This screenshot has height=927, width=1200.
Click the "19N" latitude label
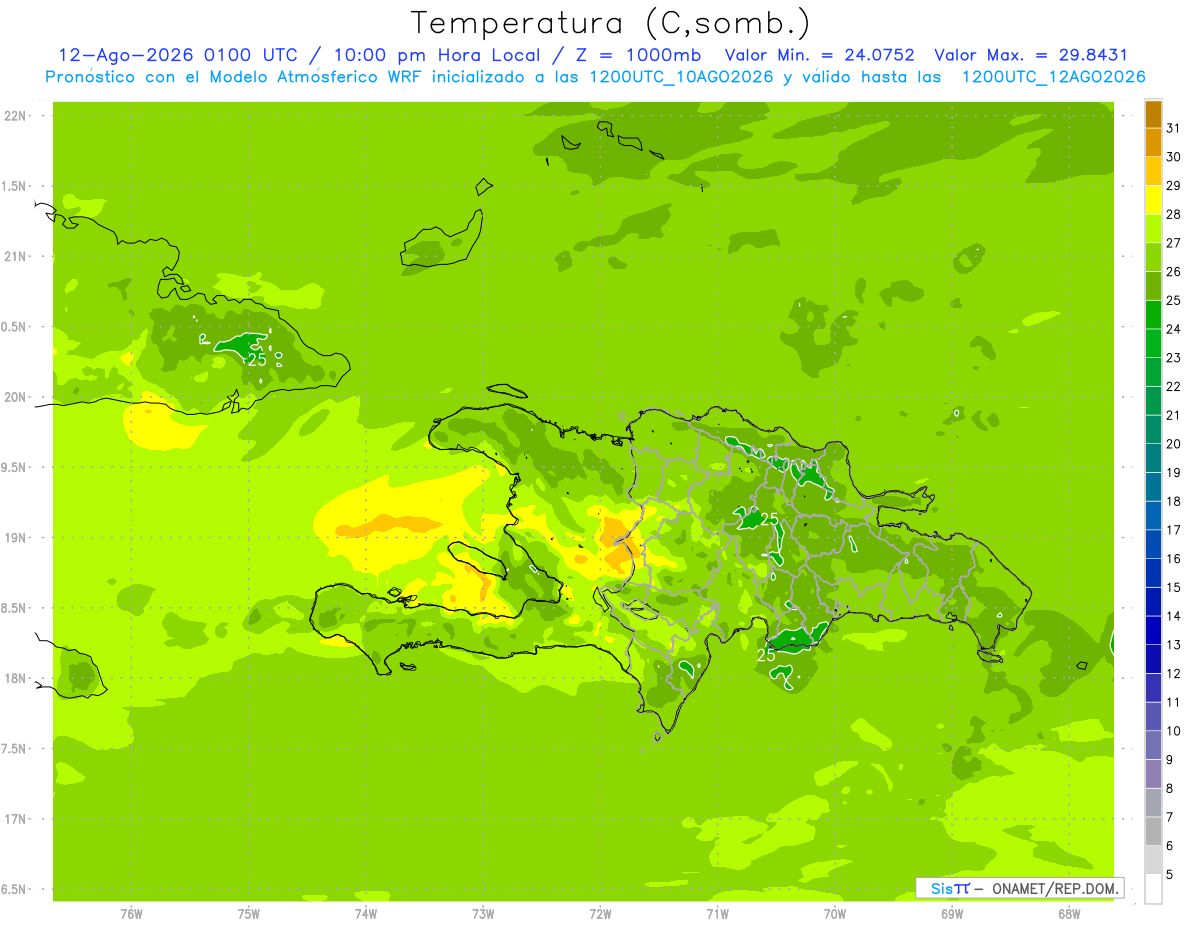click(17, 538)
